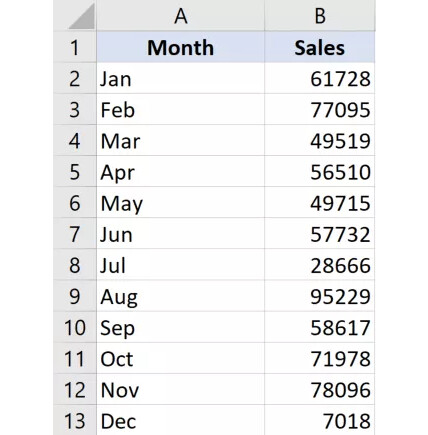Select column A header
This screenshot has width=428, height=435.
tap(181, 16)
